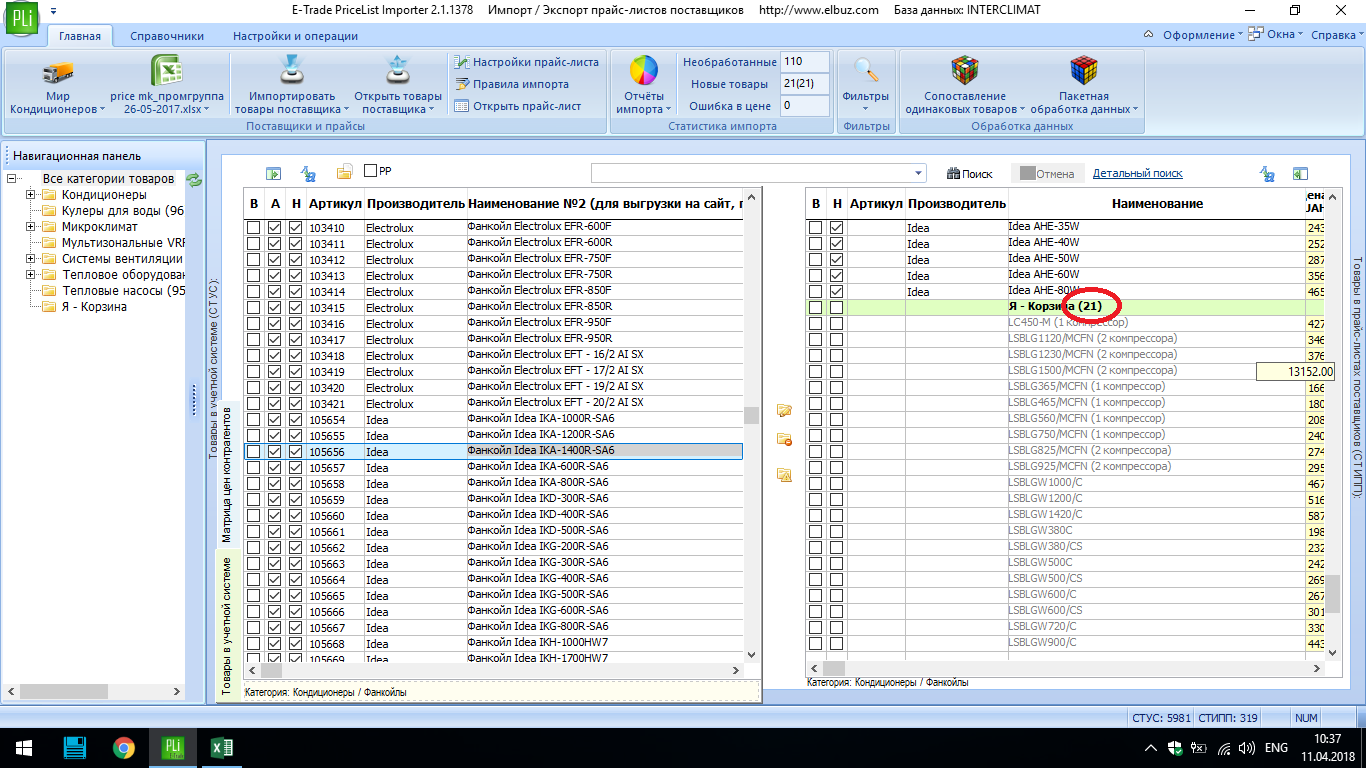Refresh the category tree with green arrows

[194, 180]
